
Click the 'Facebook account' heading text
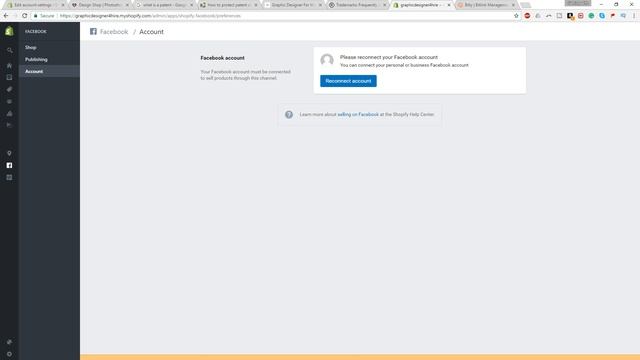tap(222, 58)
